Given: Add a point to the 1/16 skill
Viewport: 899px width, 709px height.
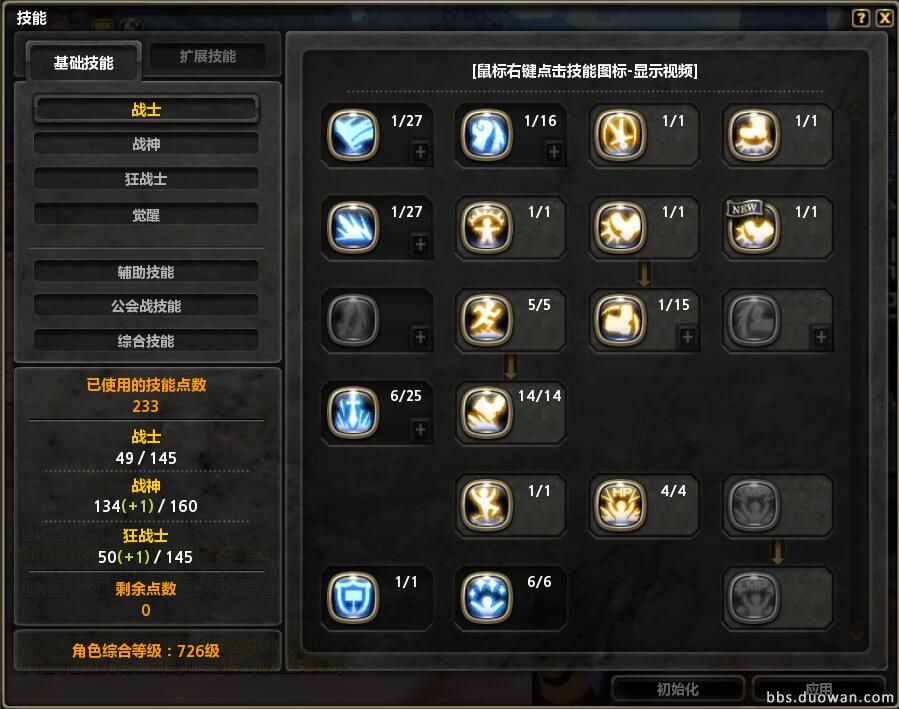Looking at the screenshot, I should point(554,152).
